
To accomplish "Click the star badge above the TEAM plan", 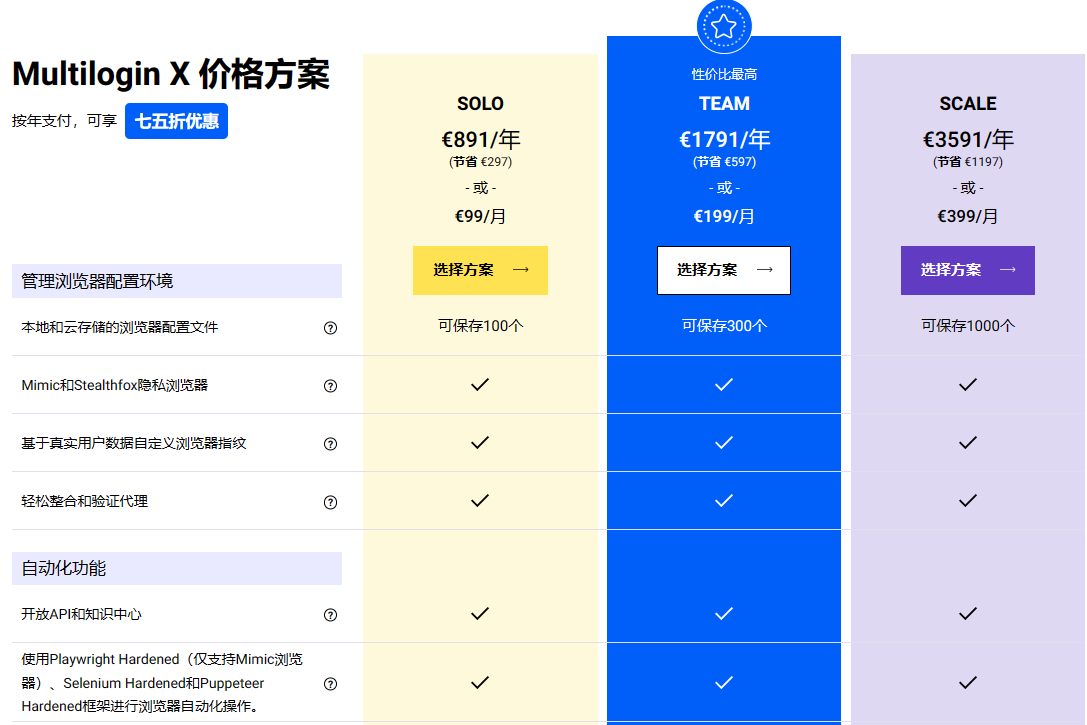I will (x=724, y=26).
